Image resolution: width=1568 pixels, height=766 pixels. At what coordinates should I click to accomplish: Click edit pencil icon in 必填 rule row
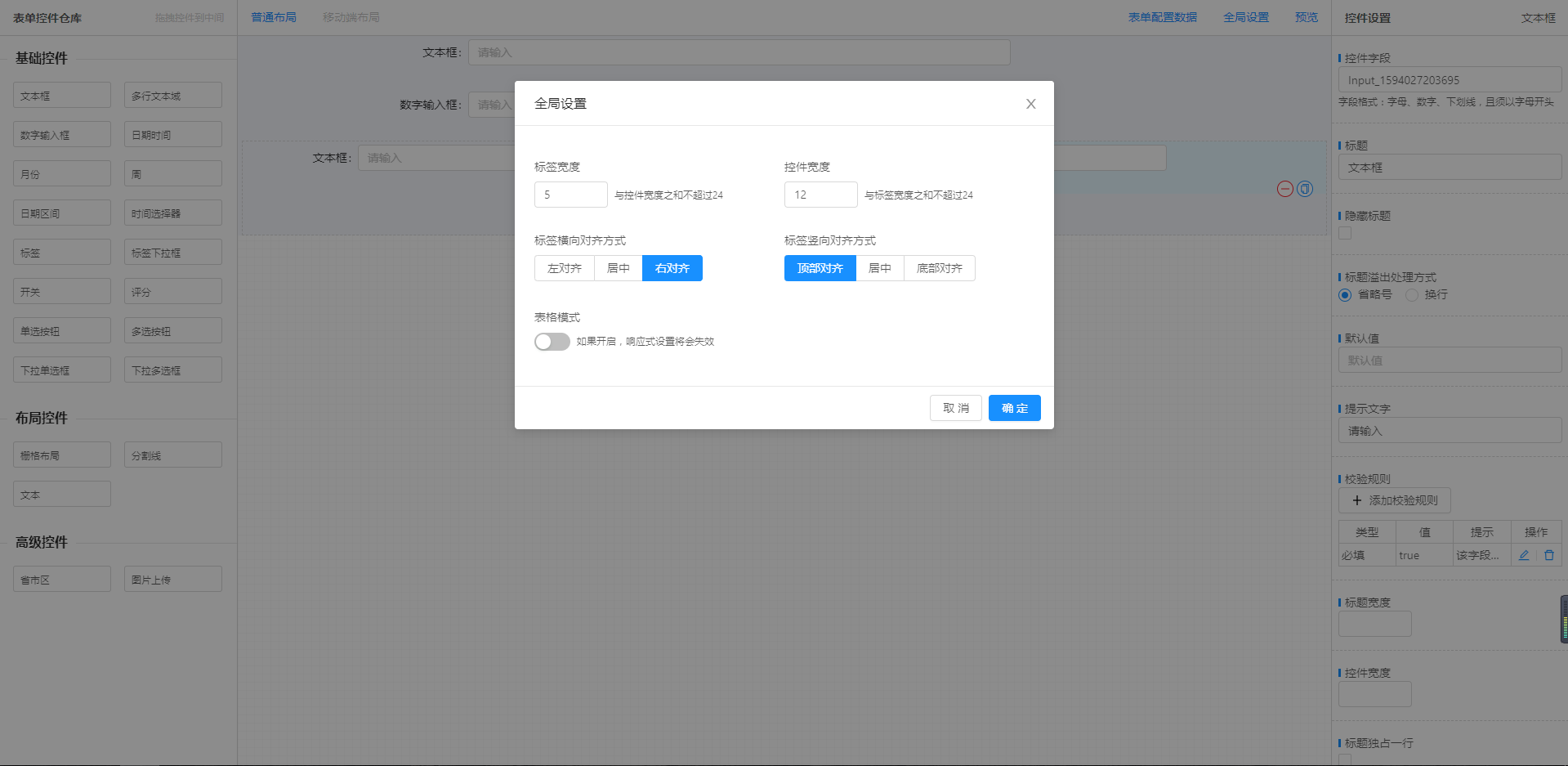click(1524, 555)
